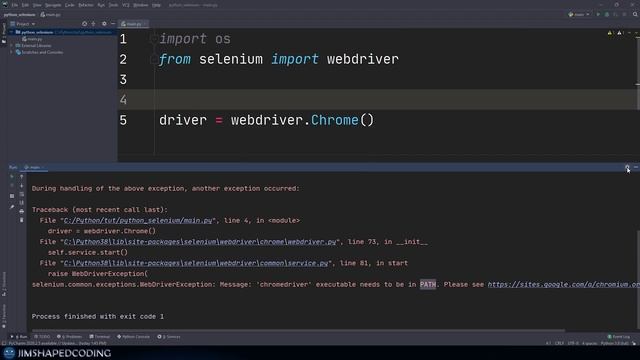Toggle soft-wrap icon in Run panel

click(22, 194)
